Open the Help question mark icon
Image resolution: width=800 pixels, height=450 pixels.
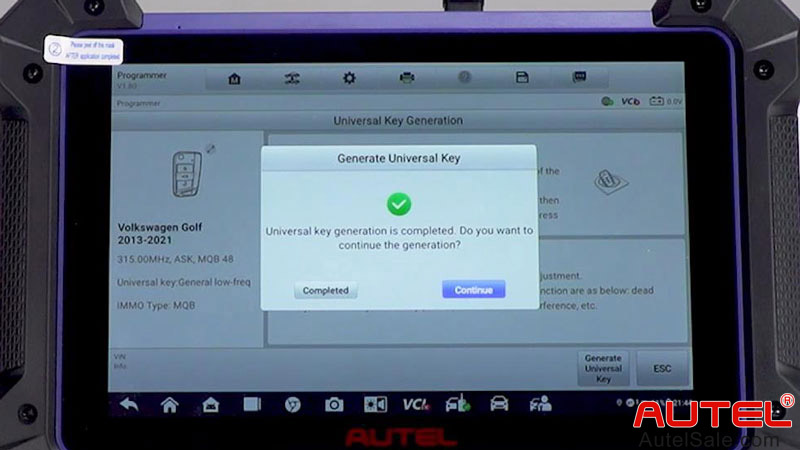pos(464,77)
